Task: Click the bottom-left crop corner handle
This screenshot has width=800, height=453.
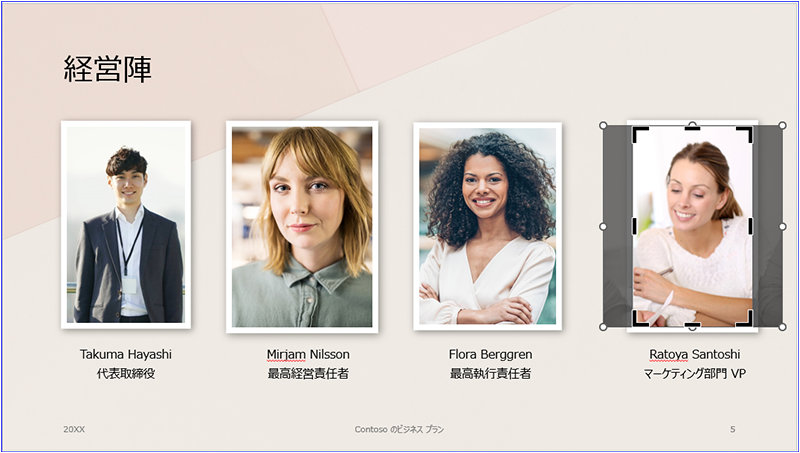Action: tap(639, 319)
